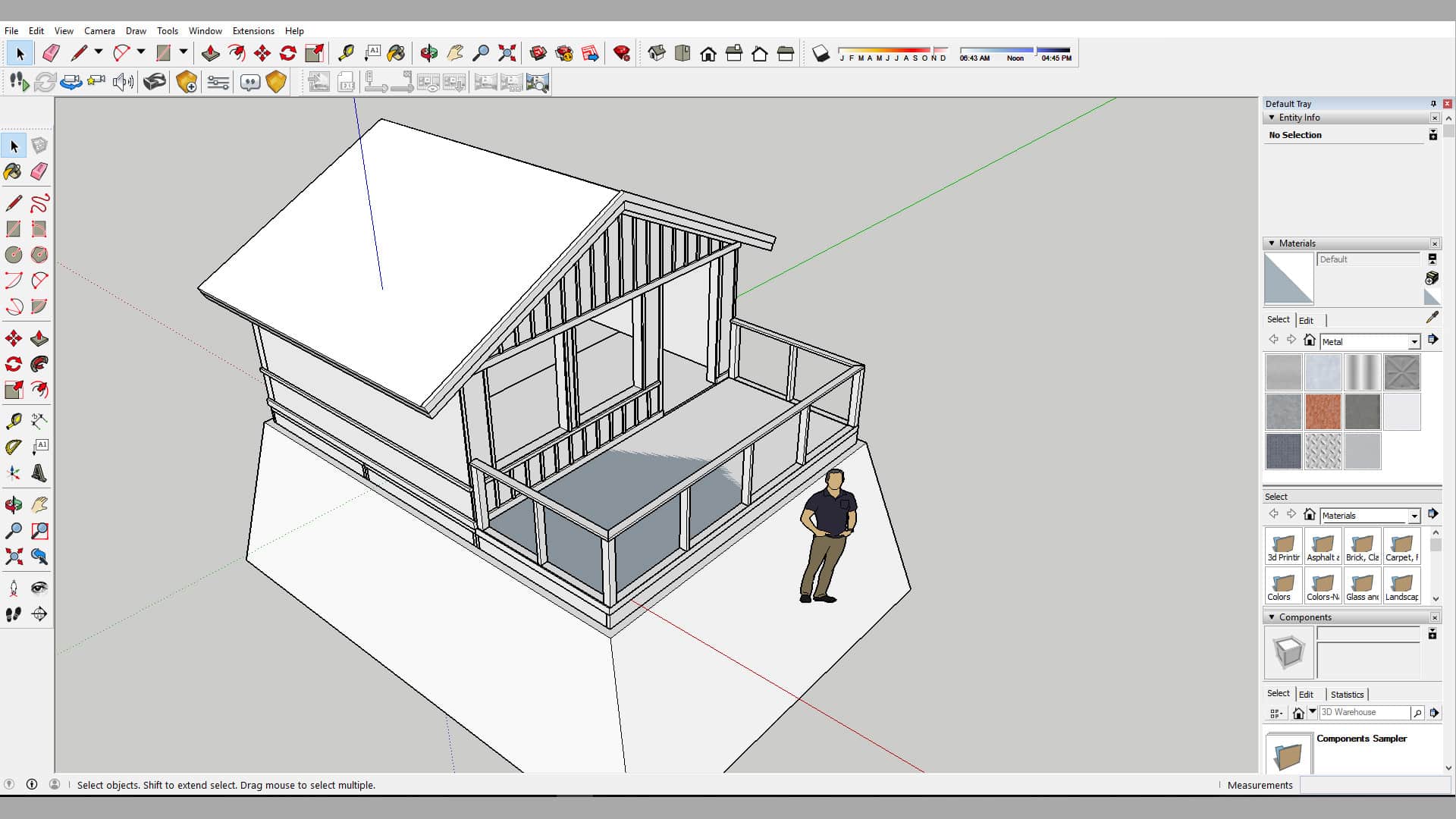The height and width of the screenshot is (819, 1456).
Task: Open the Metal materials dropdown
Action: click(x=1414, y=342)
